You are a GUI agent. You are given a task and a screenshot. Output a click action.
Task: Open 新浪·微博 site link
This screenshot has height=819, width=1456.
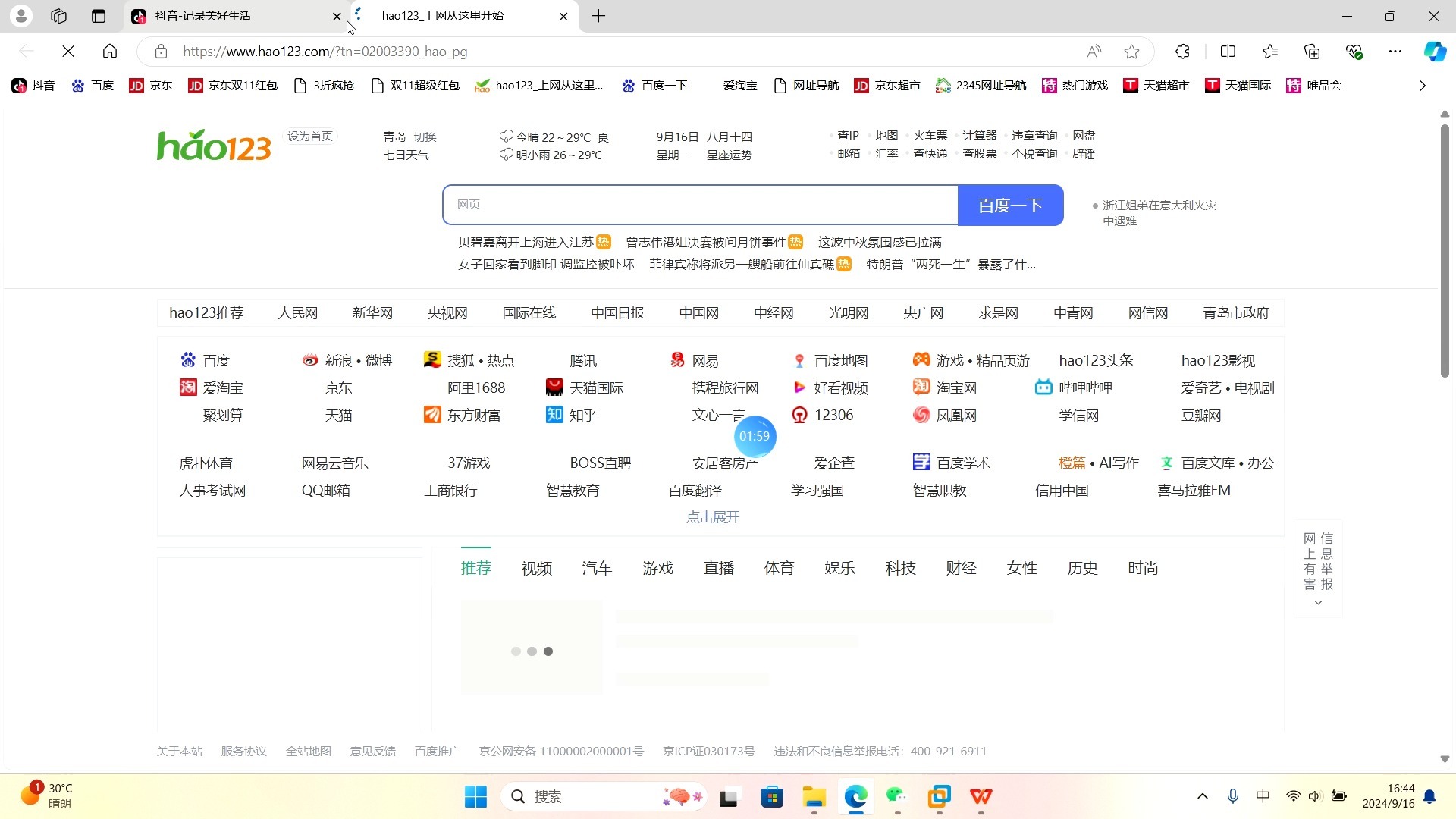pos(347,361)
